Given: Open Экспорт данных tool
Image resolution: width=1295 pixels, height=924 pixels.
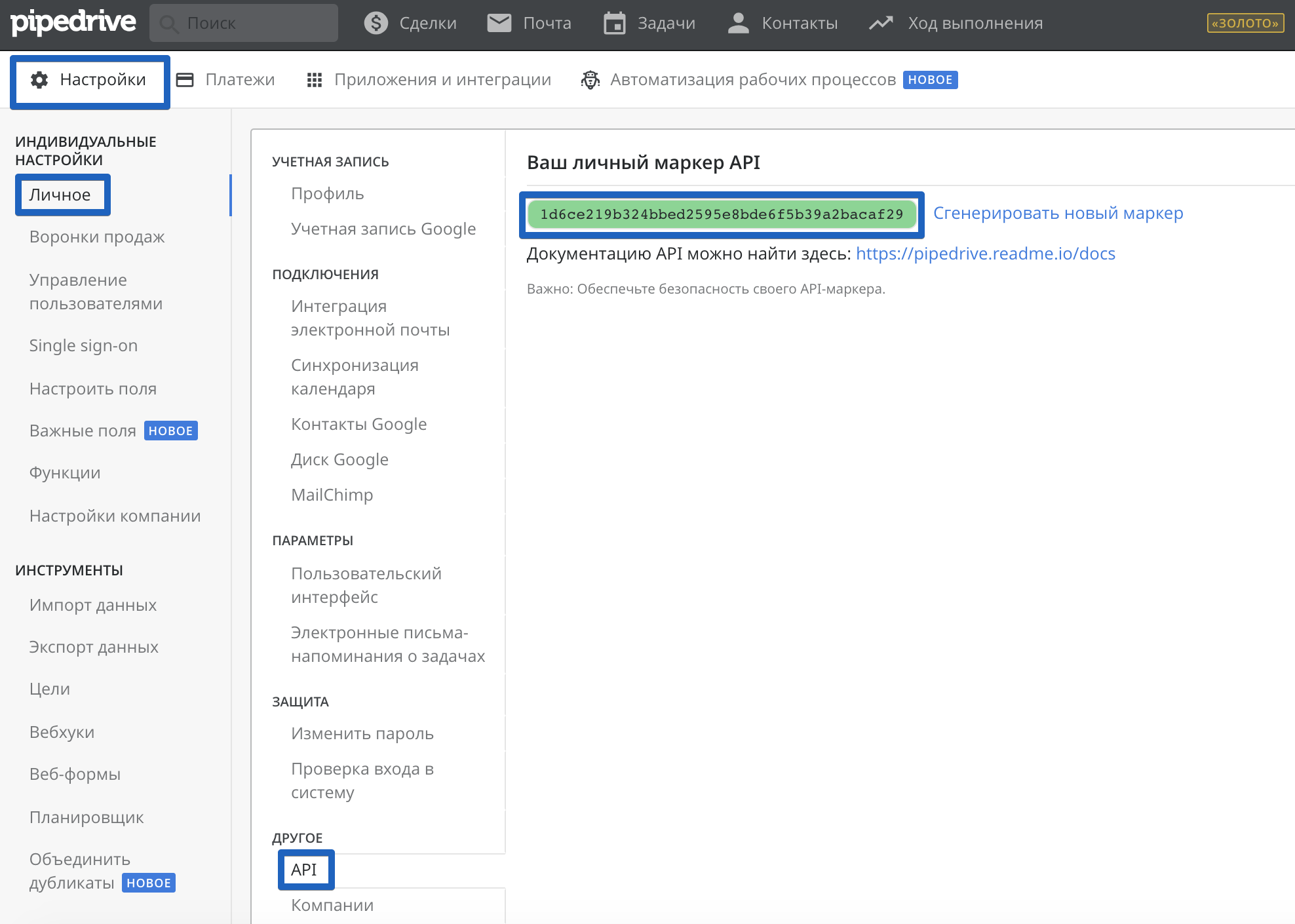Looking at the screenshot, I should (94, 647).
